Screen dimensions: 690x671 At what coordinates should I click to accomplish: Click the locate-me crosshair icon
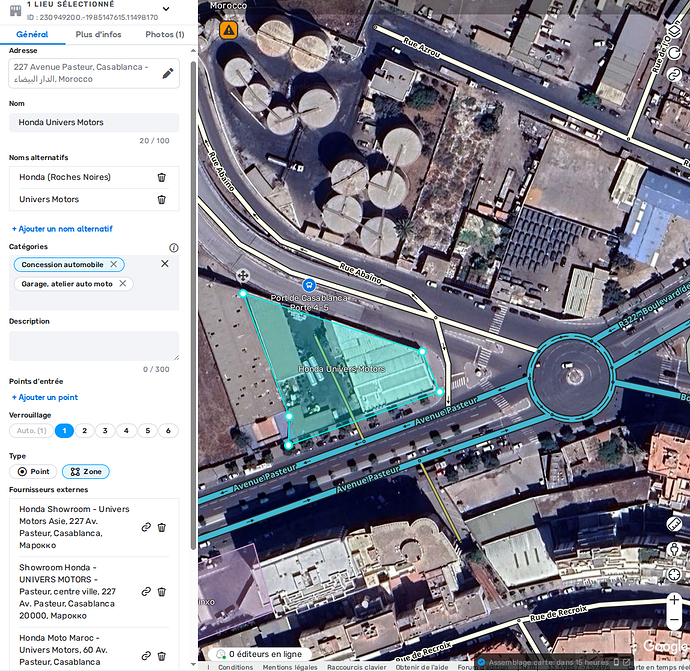[x=674, y=575]
